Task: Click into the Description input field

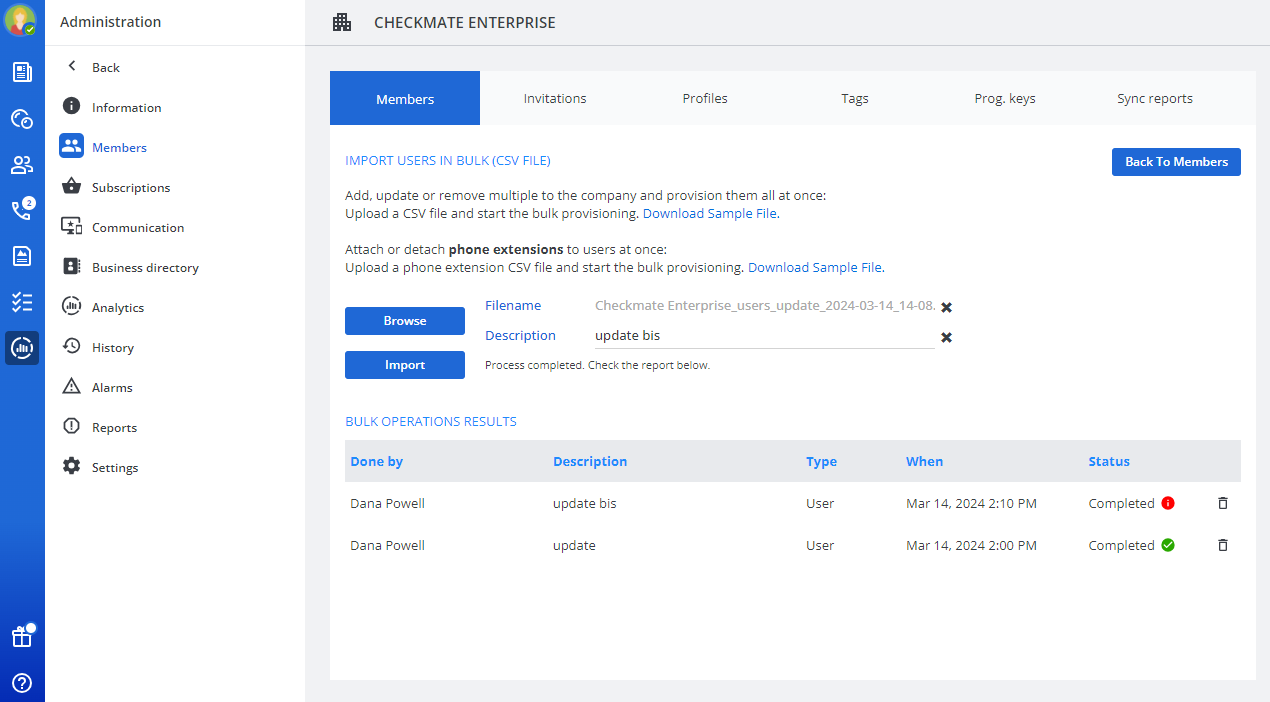Action: click(x=760, y=336)
